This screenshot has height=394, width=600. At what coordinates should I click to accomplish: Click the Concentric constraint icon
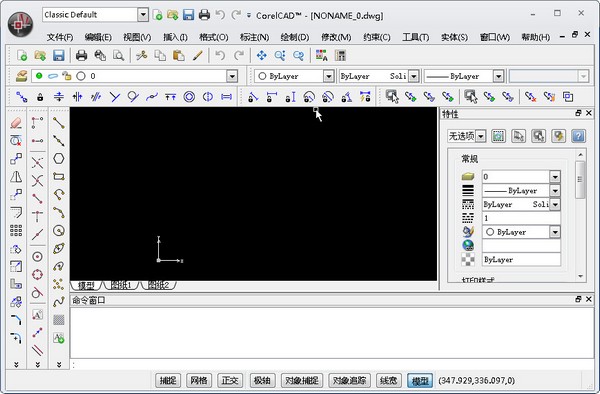pyautogui.click(x=189, y=97)
